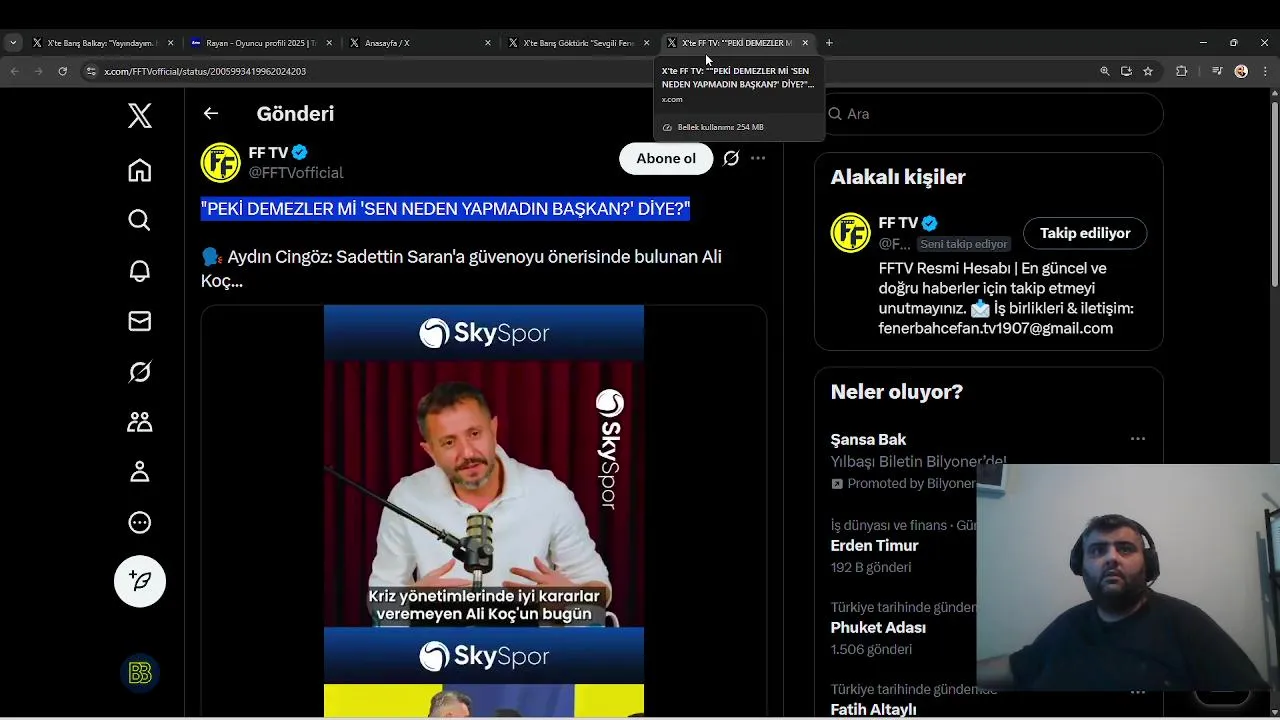The height and width of the screenshot is (720, 1280).
Task: Close the 'Anasayfa / X' tab
Action: point(488,43)
